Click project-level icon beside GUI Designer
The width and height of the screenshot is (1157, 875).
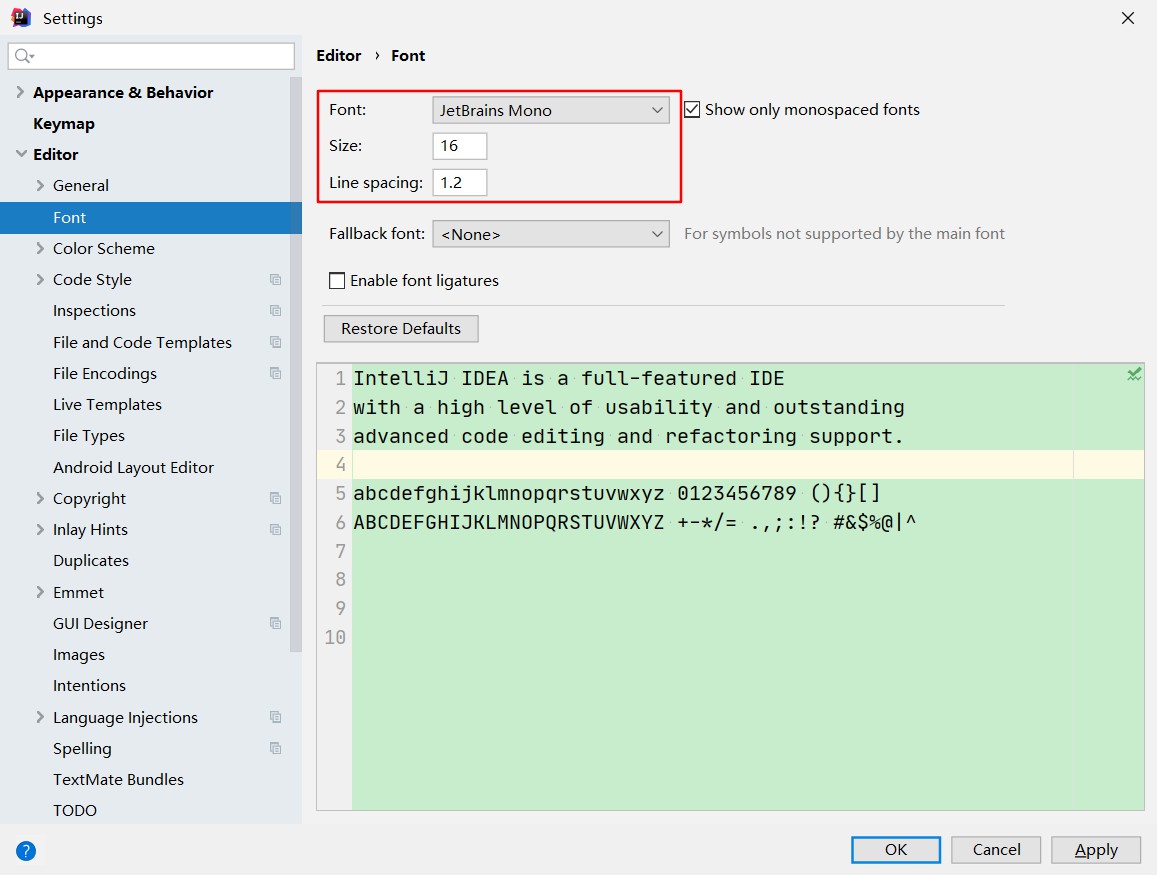[276, 624]
